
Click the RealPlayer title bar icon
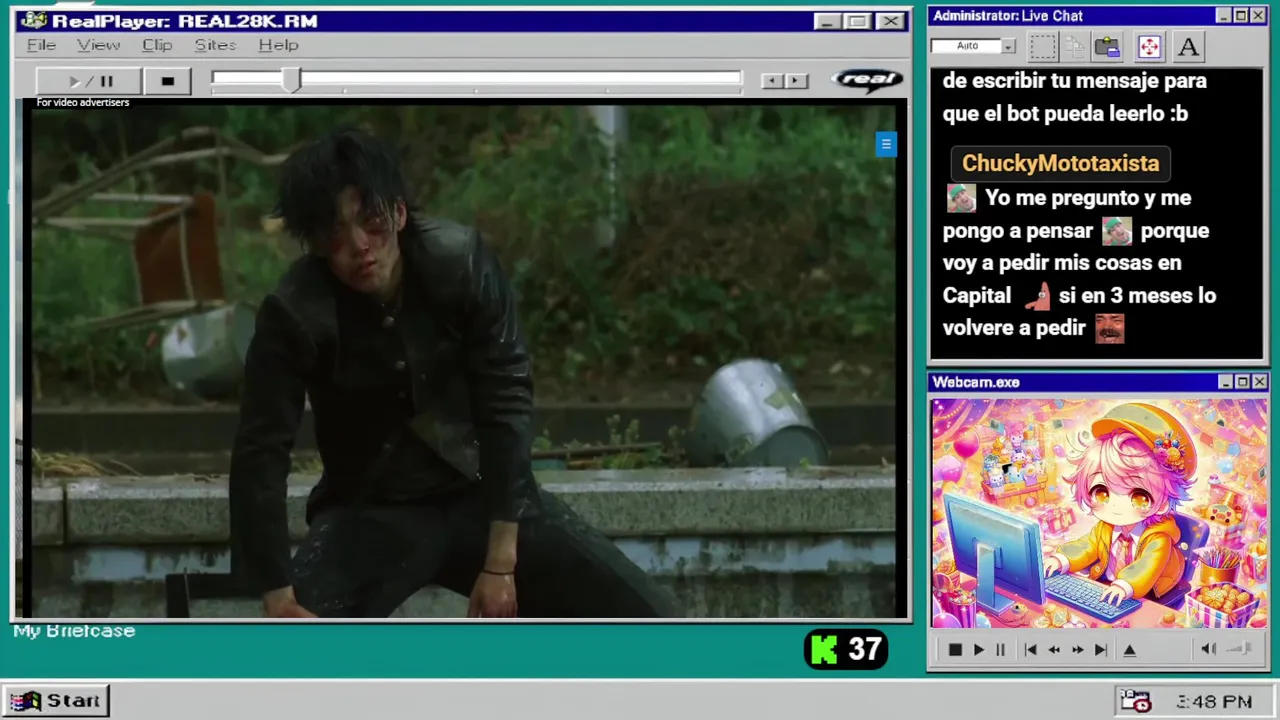(35, 21)
